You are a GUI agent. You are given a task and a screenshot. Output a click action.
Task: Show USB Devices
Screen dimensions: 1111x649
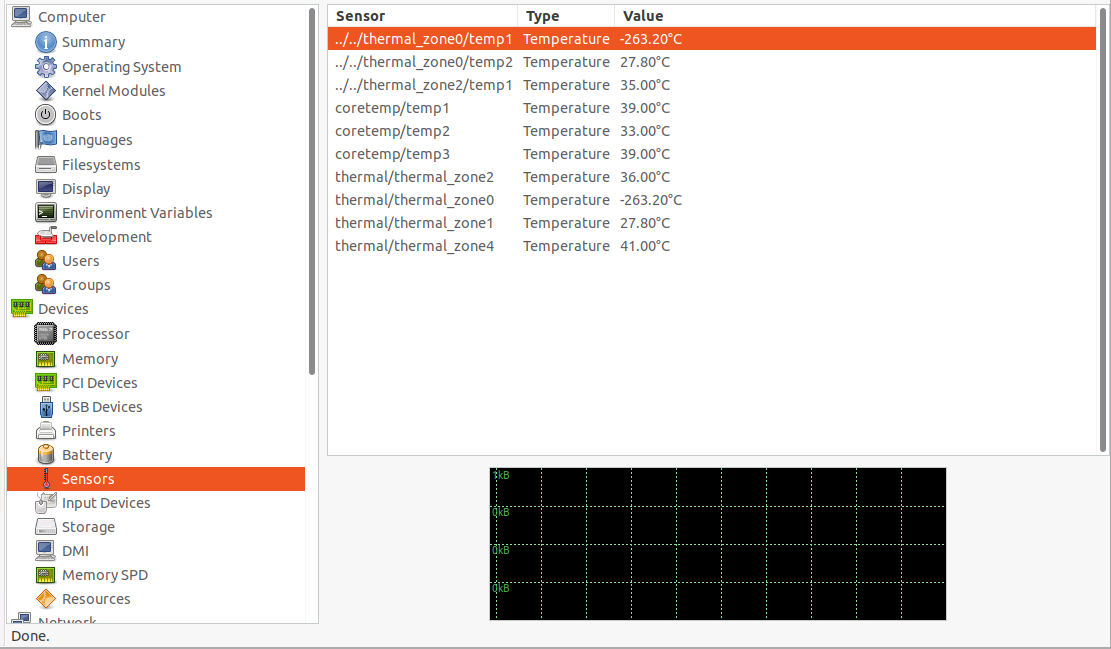[99, 406]
